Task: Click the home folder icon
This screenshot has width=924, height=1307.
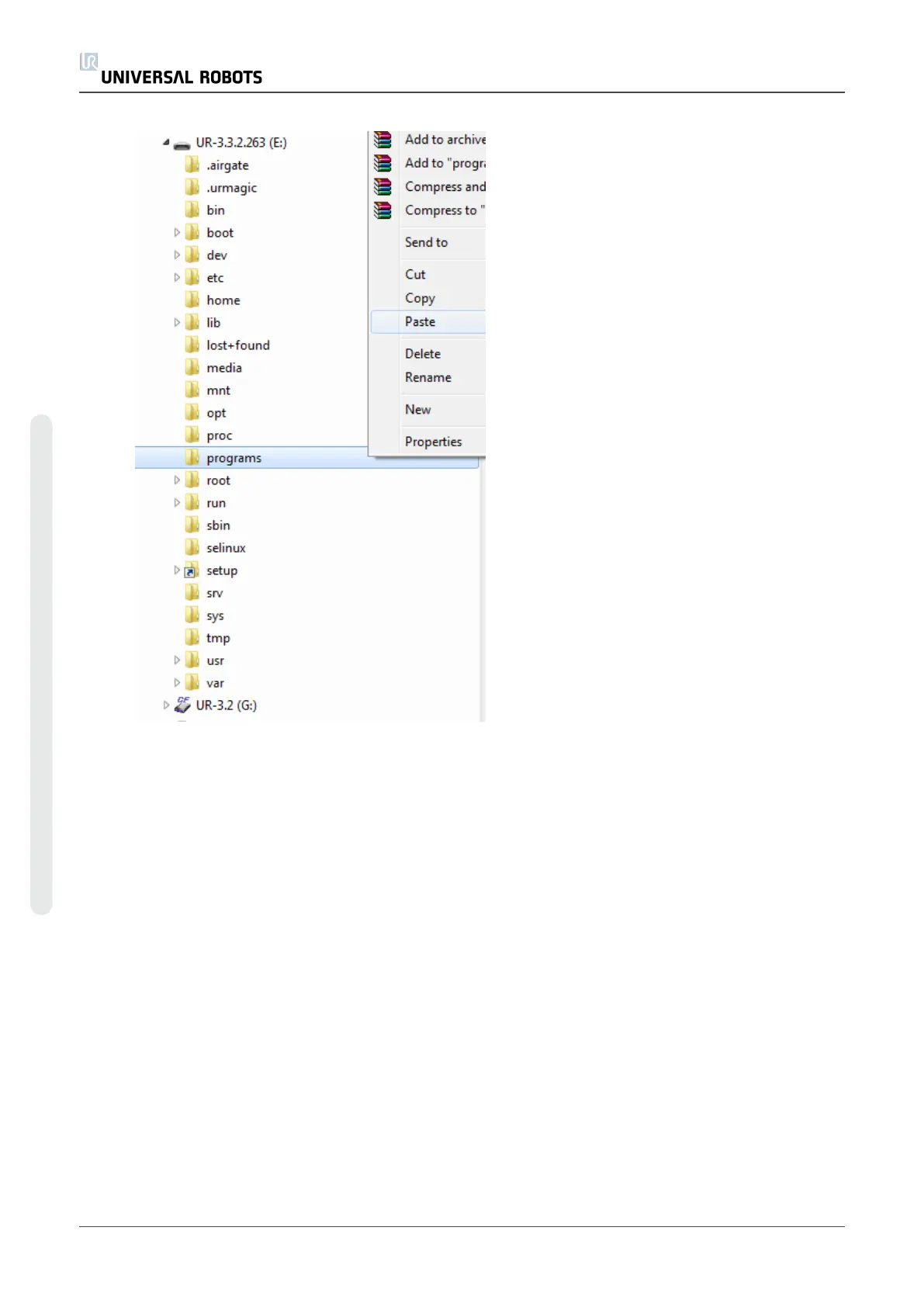Action: coord(192,300)
